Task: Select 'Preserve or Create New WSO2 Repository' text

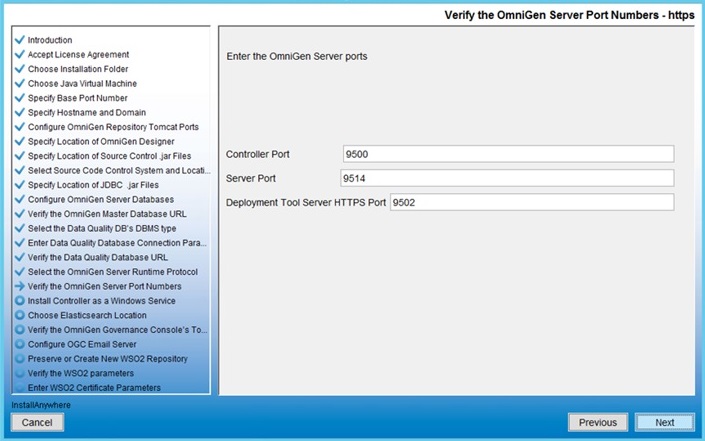Action: click(107, 359)
